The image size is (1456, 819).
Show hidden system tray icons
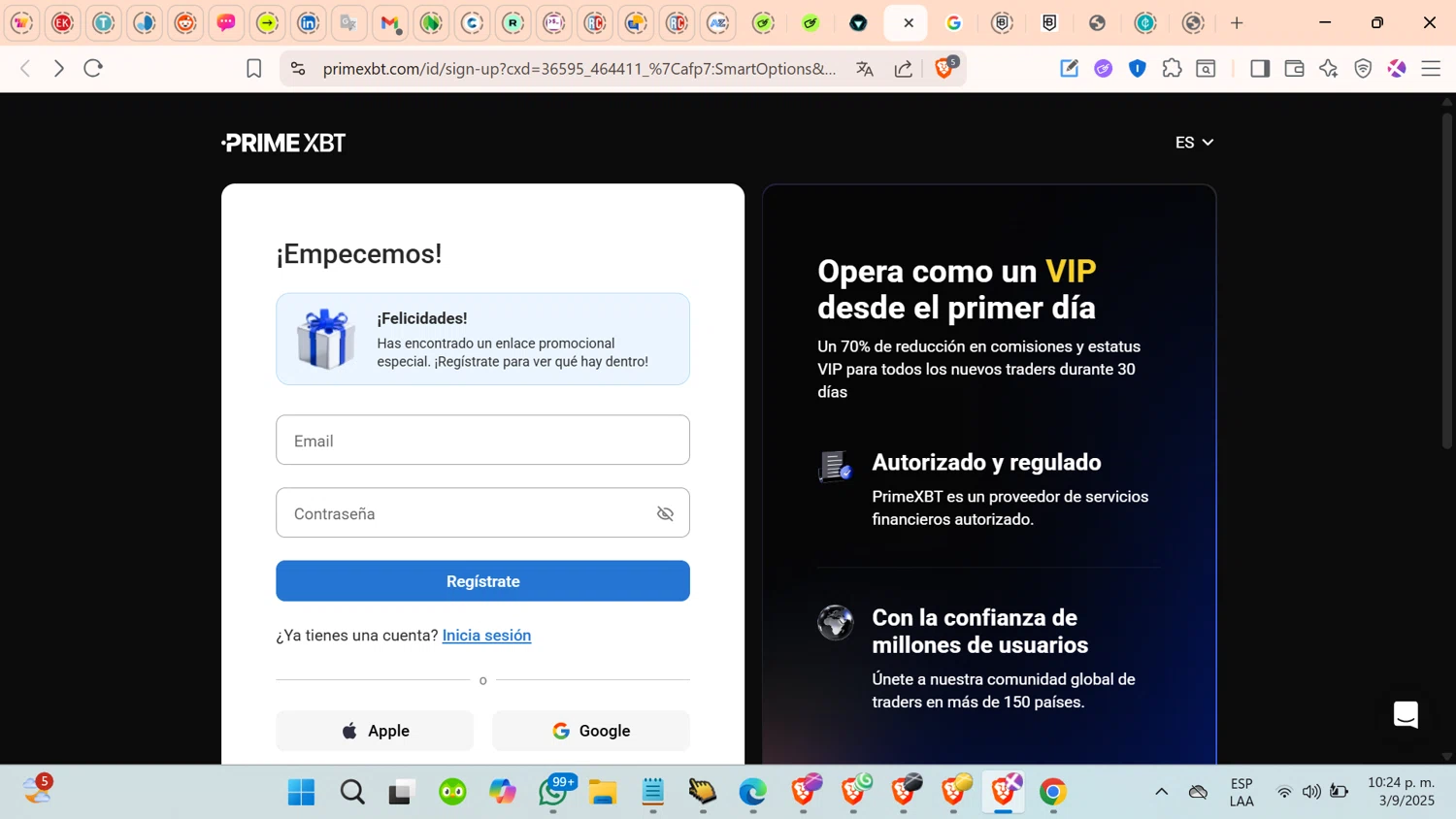pyautogui.click(x=1161, y=793)
